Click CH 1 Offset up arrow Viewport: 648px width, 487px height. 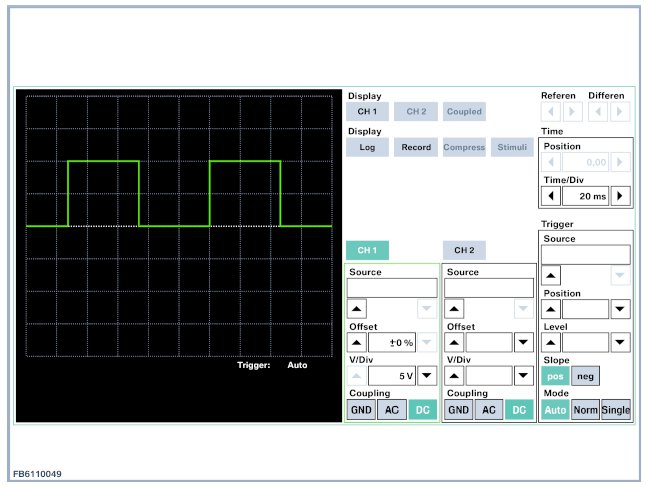[x=357, y=343]
